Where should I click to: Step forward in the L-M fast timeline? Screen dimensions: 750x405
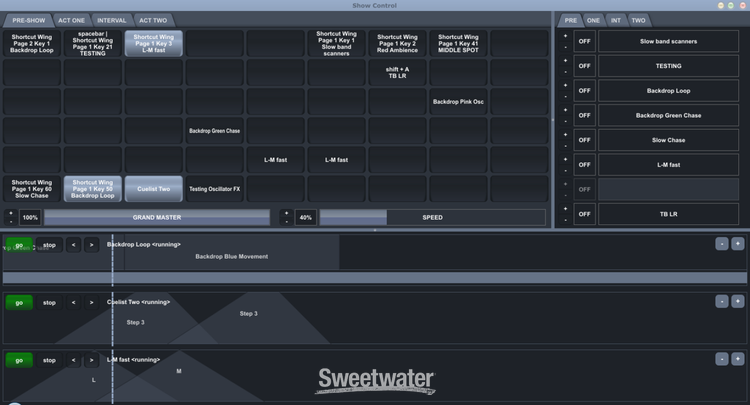(x=91, y=360)
